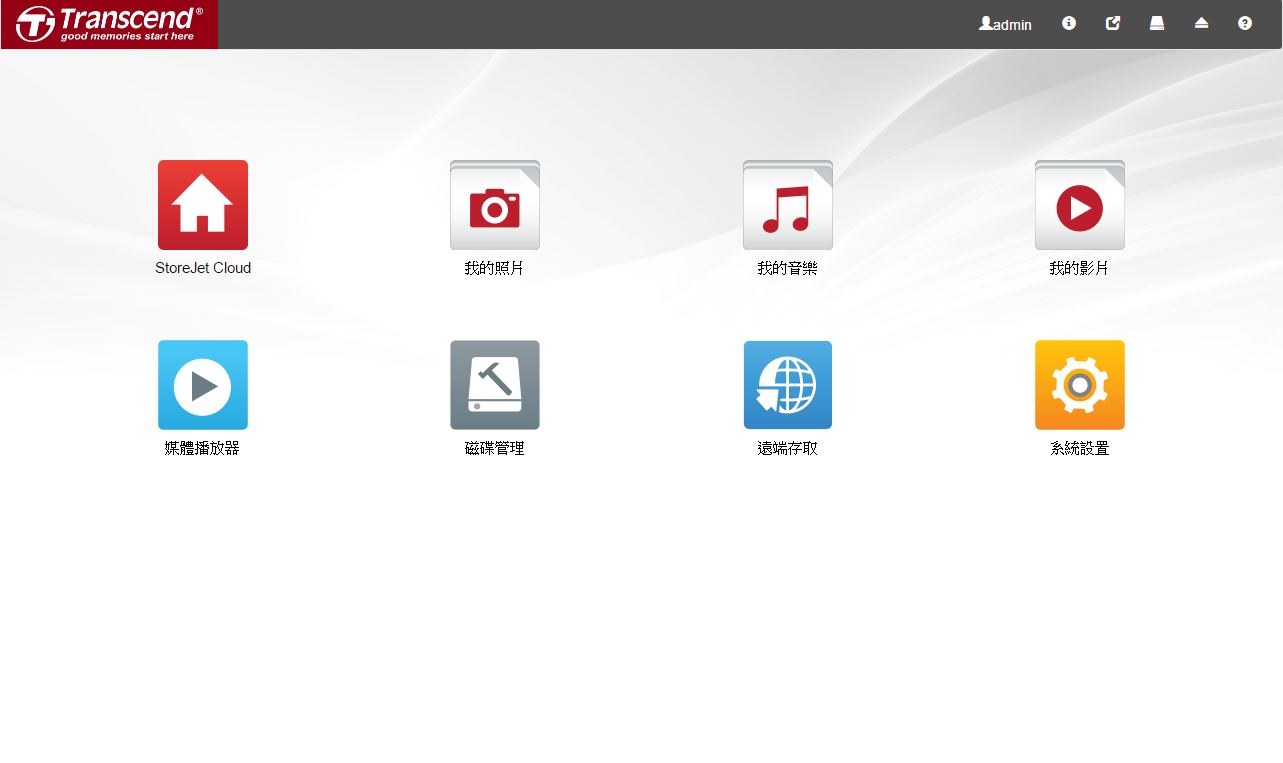Click the external link share icon

tap(1113, 23)
